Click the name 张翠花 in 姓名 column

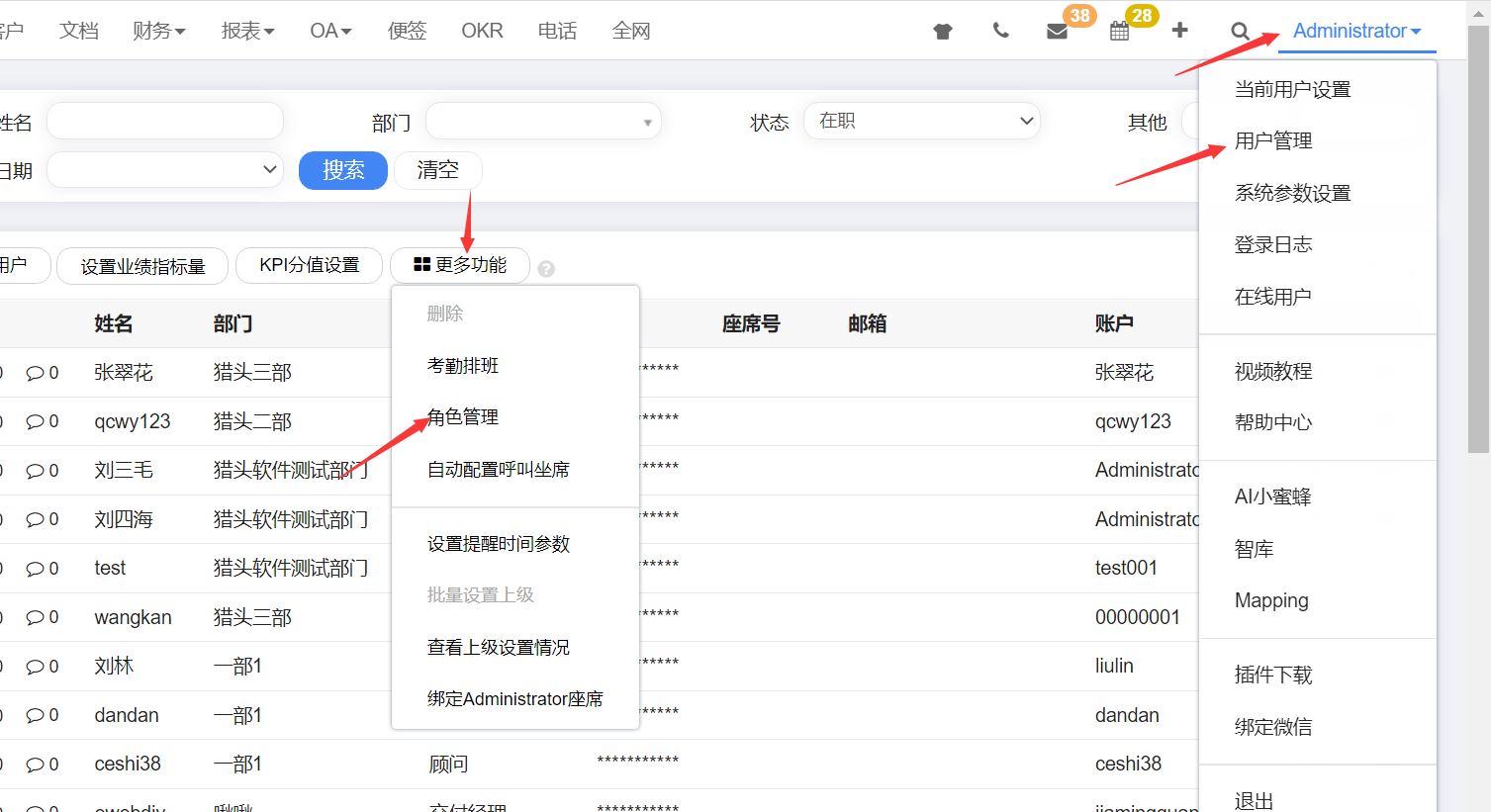point(124,373)
